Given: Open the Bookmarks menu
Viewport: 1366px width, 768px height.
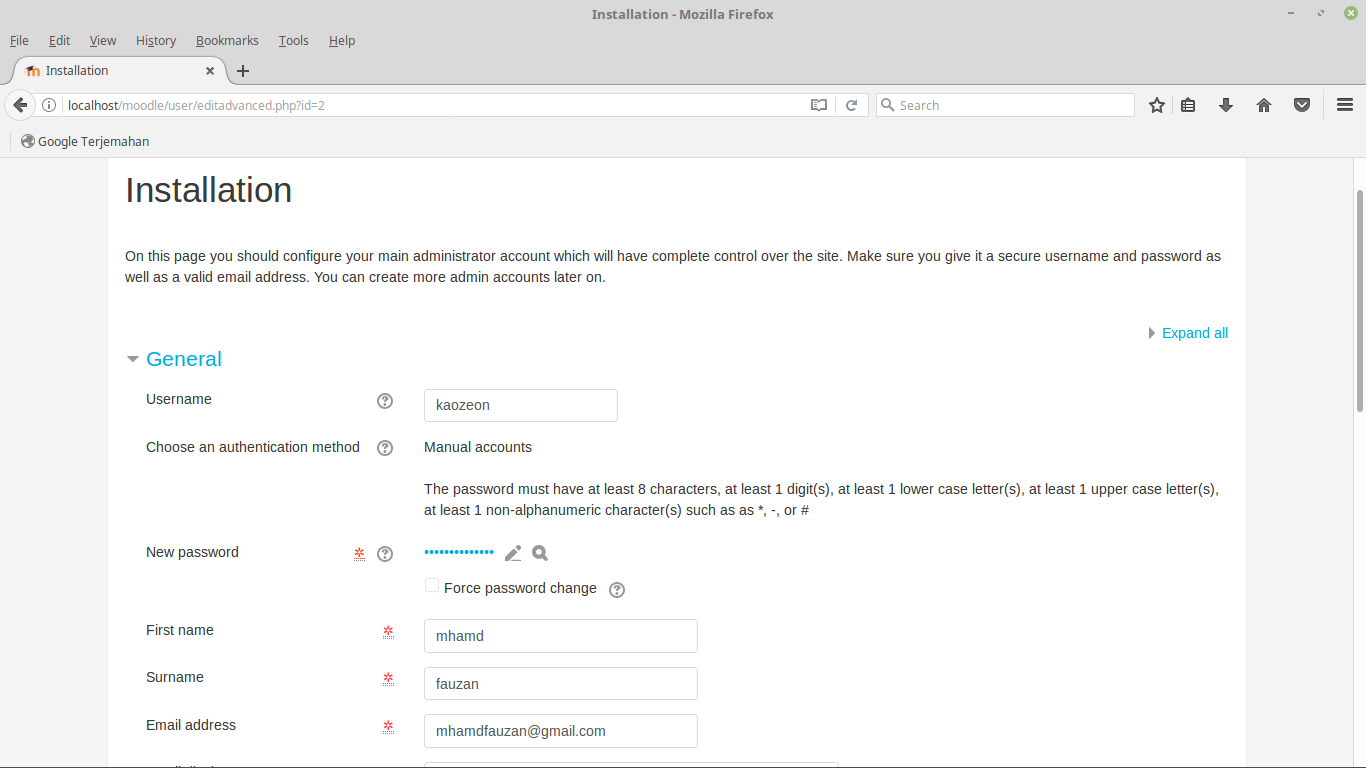Looking at the screenshot, I should point(227,41).
